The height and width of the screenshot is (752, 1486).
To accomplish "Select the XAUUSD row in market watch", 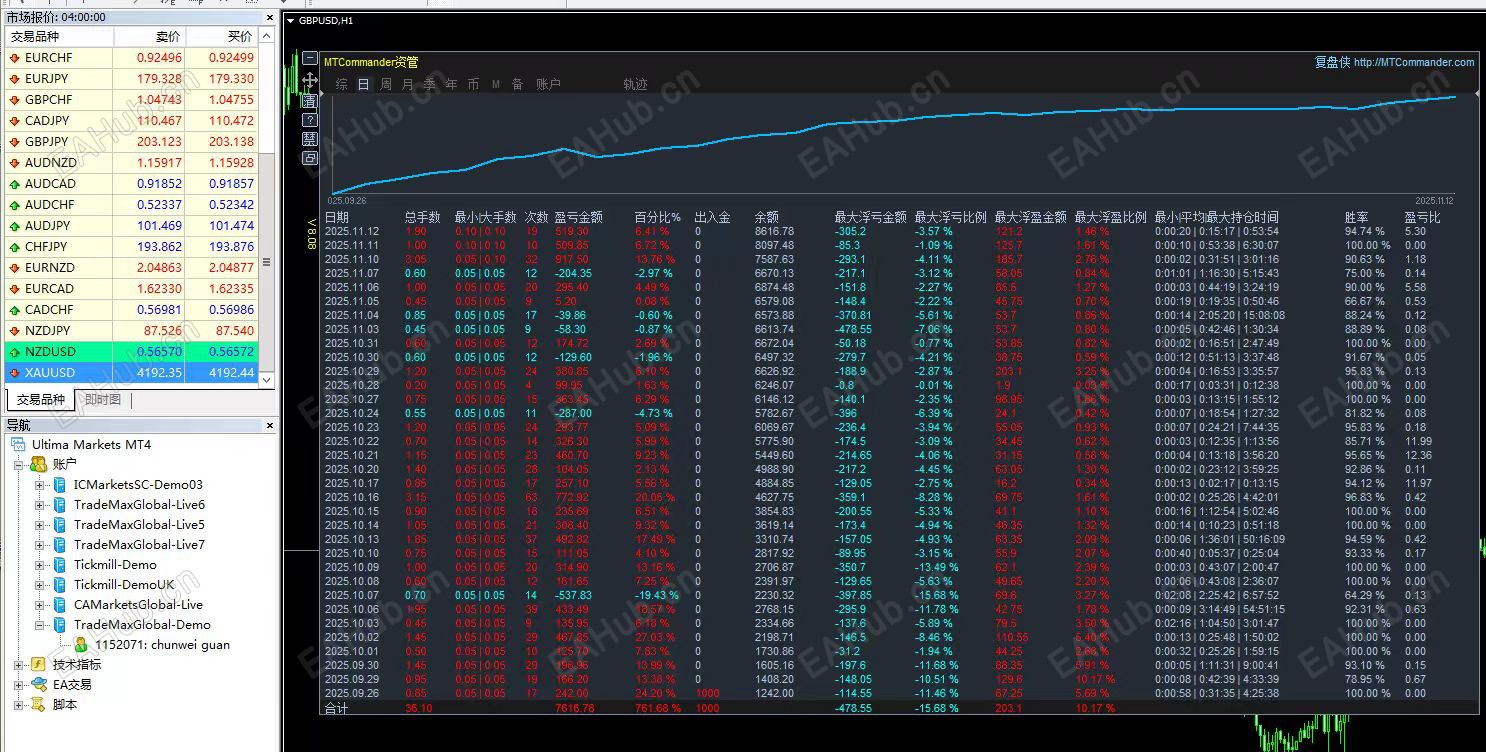I will (x=132, y=373).
